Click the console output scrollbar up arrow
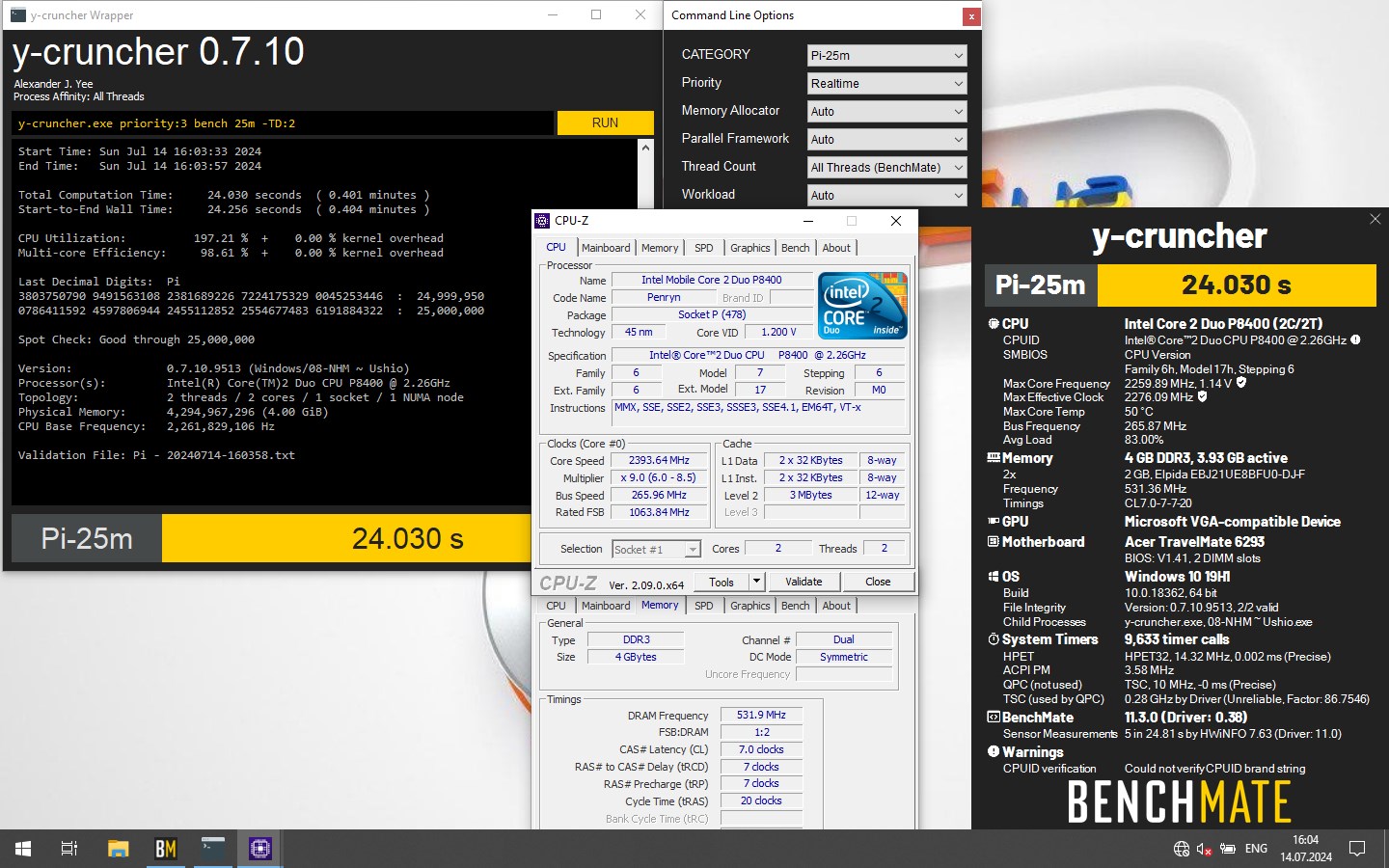 click(645, 148)
